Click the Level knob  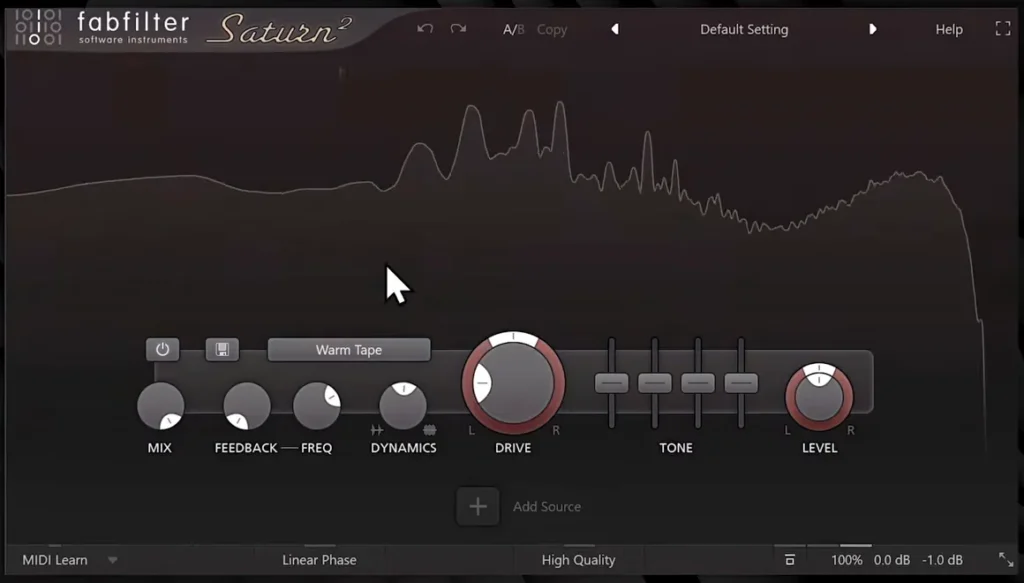pyautogui.click(x=819, y=398)
